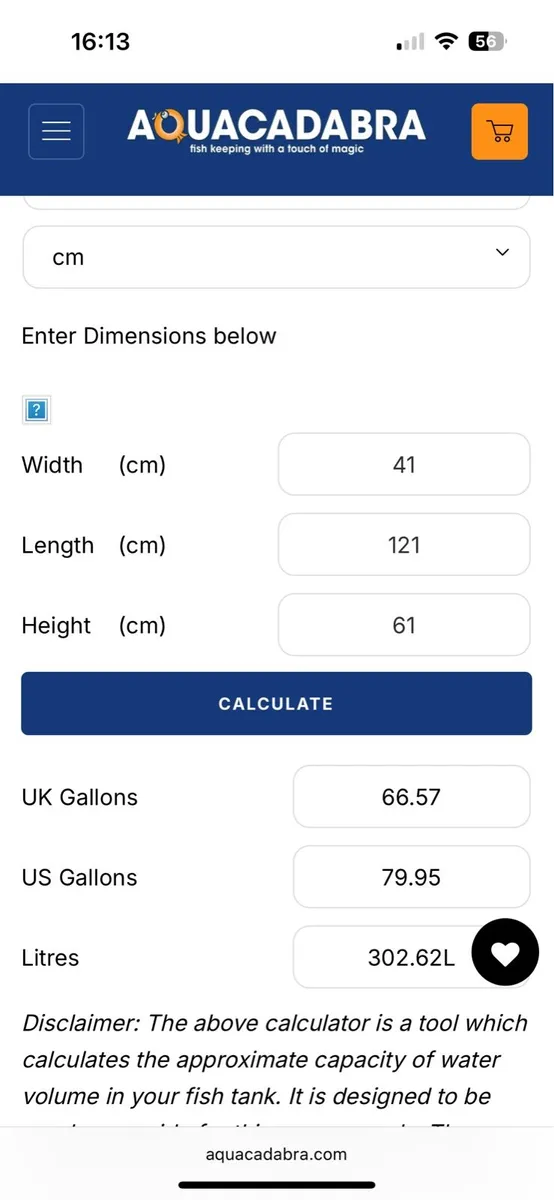Open the shopping cart
The image size is (554, 1200).
(x=498, y=131)
